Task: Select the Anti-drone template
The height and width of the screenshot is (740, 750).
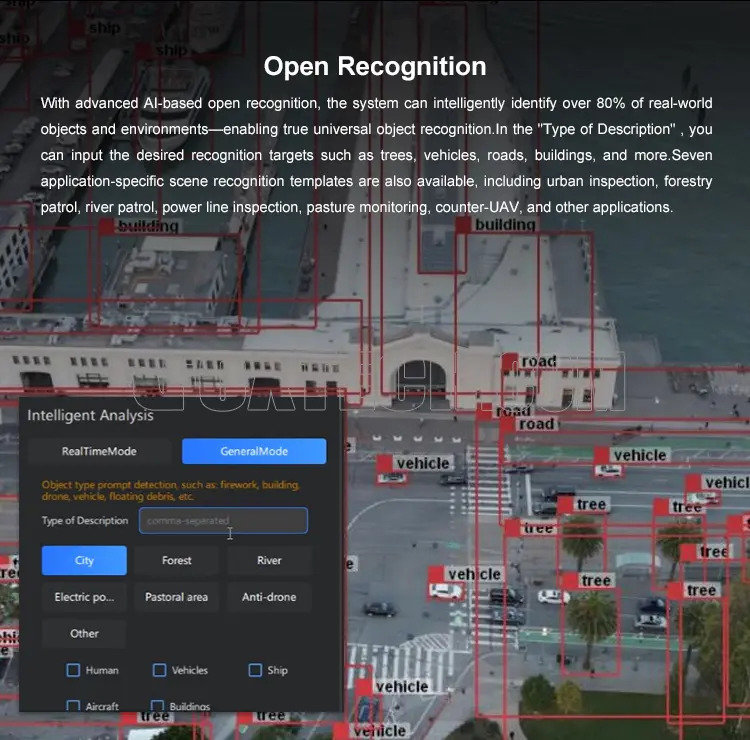Action: tap(269, 597)
